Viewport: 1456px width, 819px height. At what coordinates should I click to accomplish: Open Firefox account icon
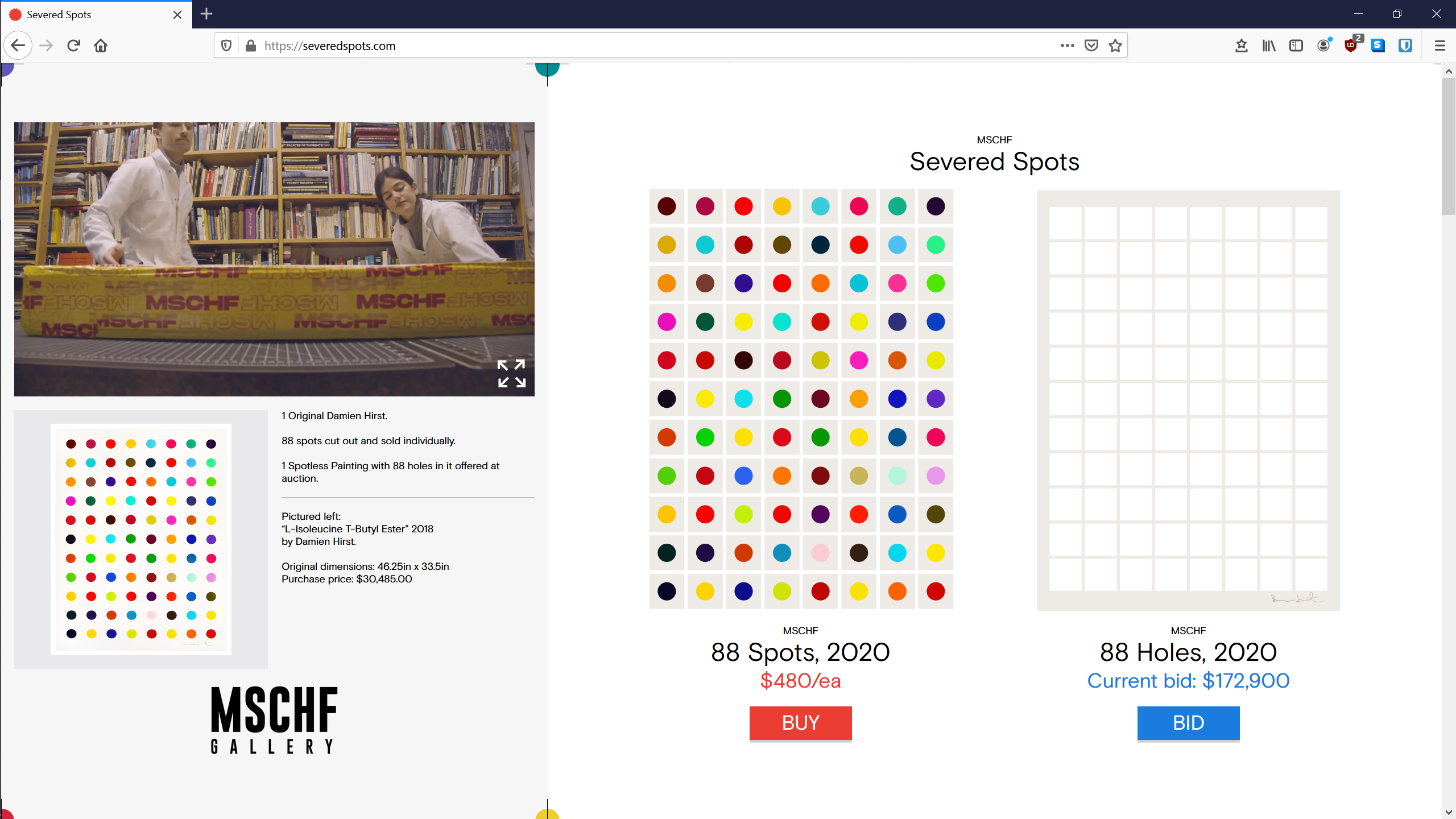(1323, 45)
